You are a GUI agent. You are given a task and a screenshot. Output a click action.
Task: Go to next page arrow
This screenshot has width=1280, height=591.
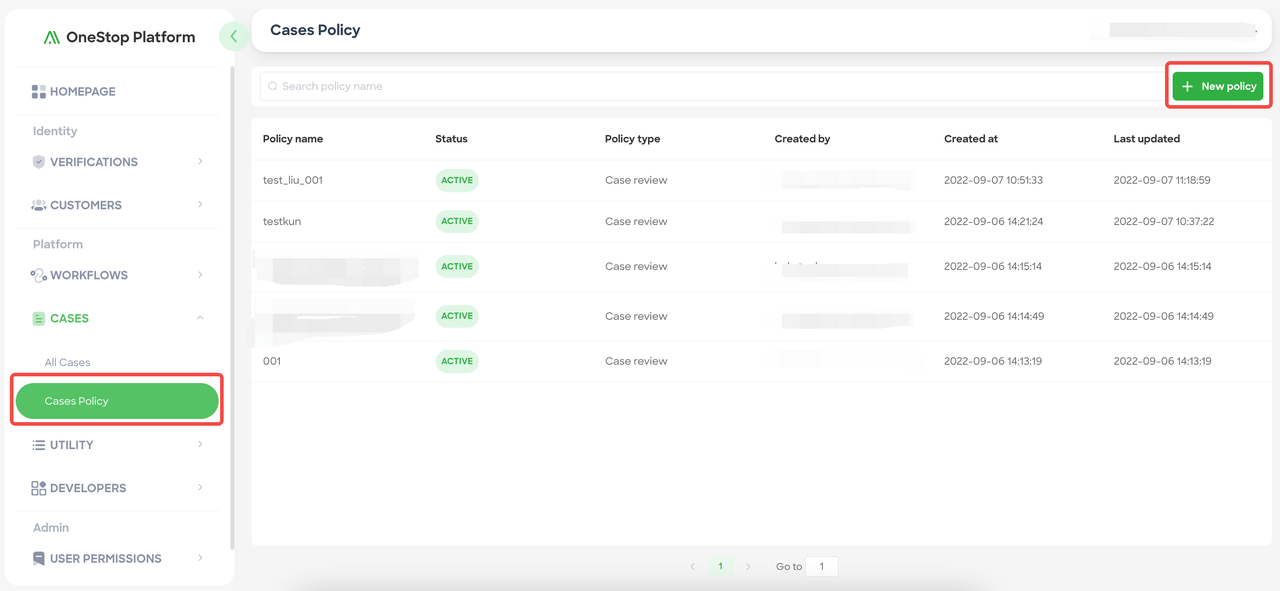pos(748,567)
